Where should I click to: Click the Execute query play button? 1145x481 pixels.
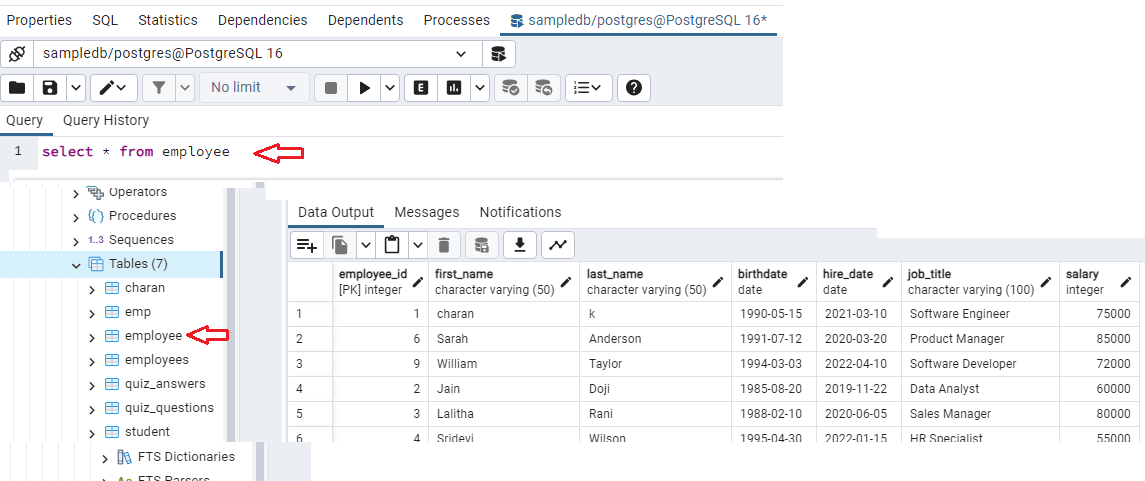click(x=364, y=88)
